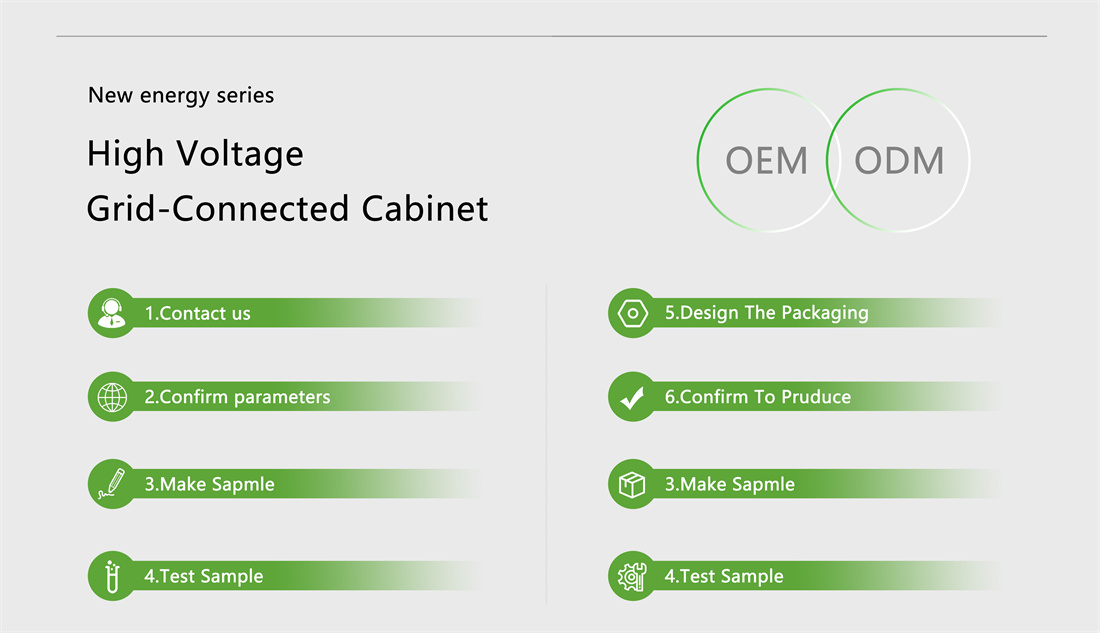This screenshot has height=633, width=1100.
Task: Select left column 3.Make Sapmle label
Action: (209, 484)
